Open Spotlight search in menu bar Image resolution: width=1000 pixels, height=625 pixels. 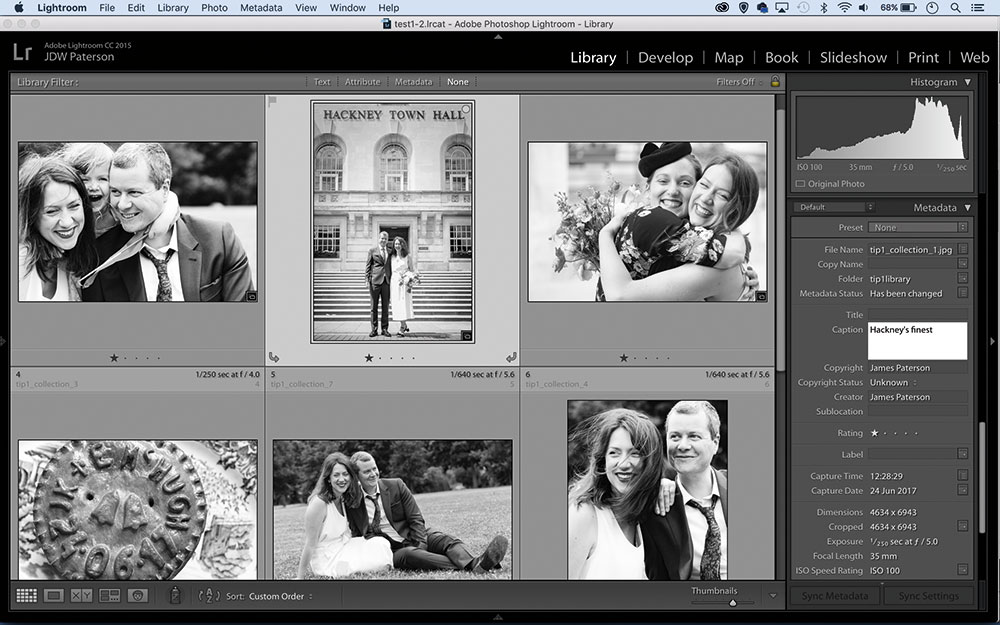tap(955, 8)
